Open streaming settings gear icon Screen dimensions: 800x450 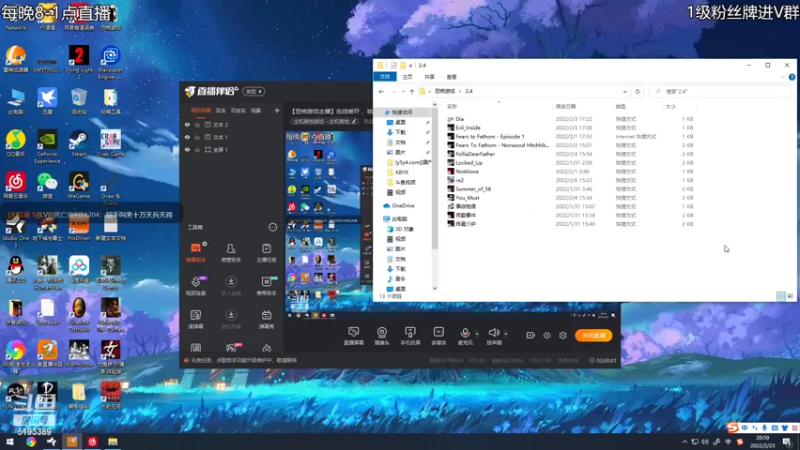[563, 335]
